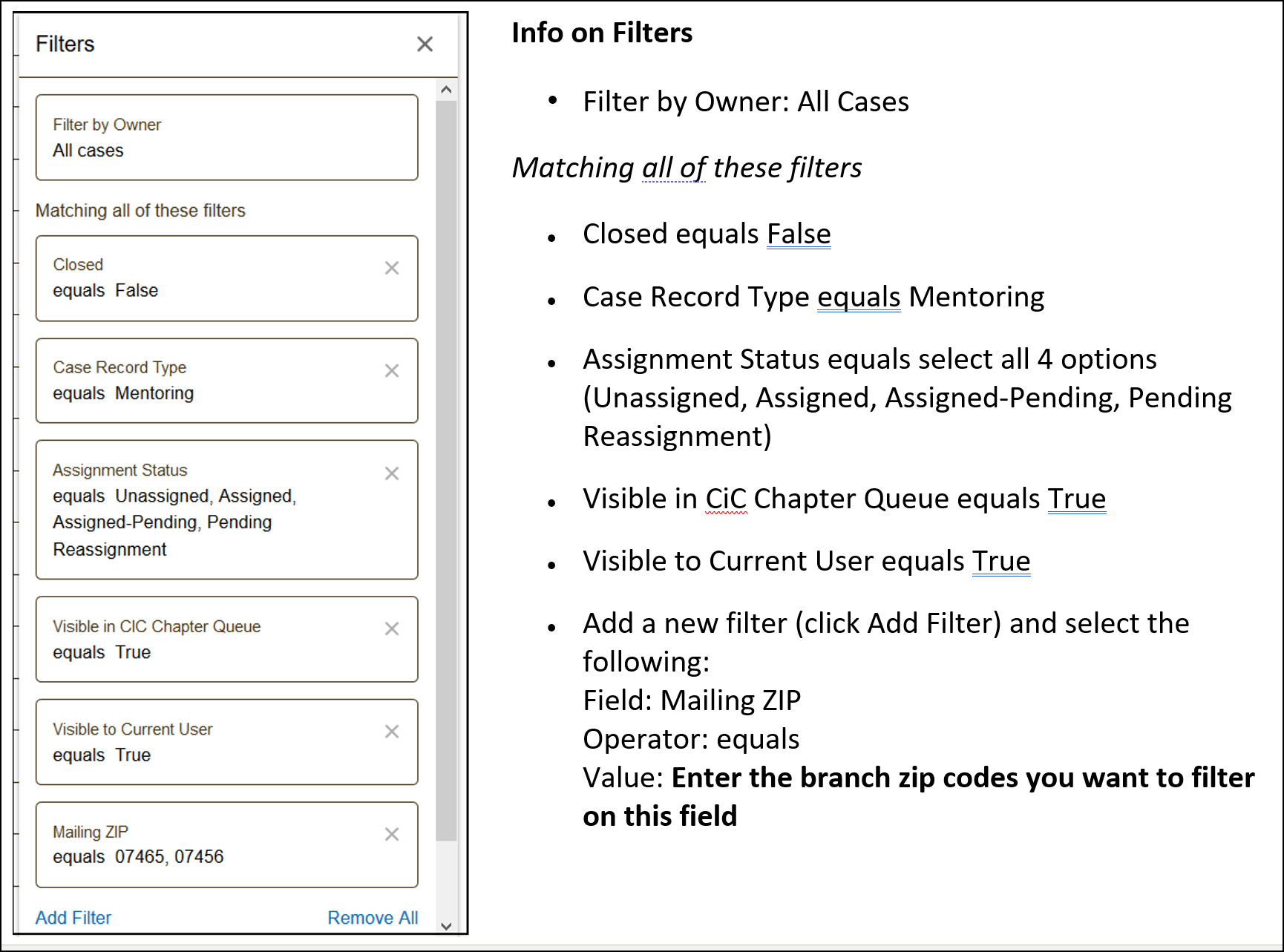Click the Remove All link
The width and height of the screenshot is (1284, 952).
(373, 918)
